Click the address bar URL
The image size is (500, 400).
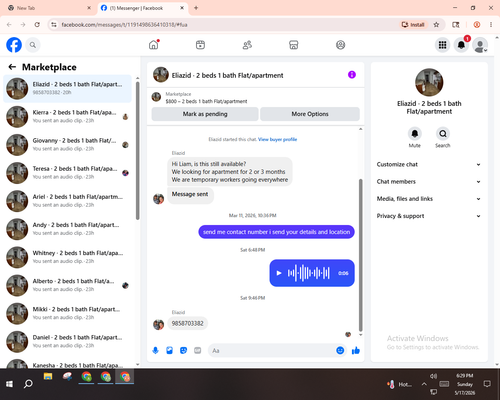tap(124, 25)
